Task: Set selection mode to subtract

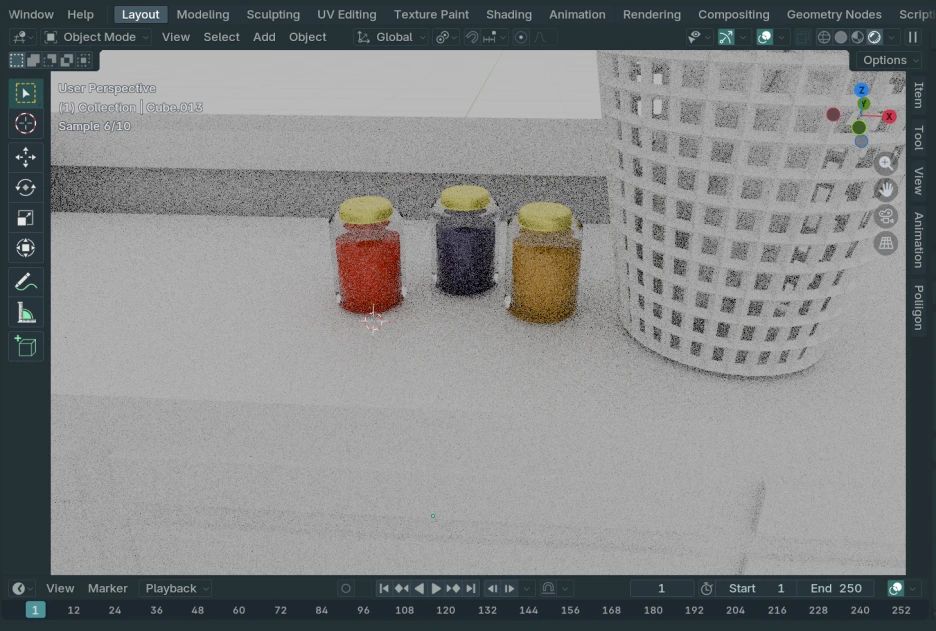Action: (50, 60)
